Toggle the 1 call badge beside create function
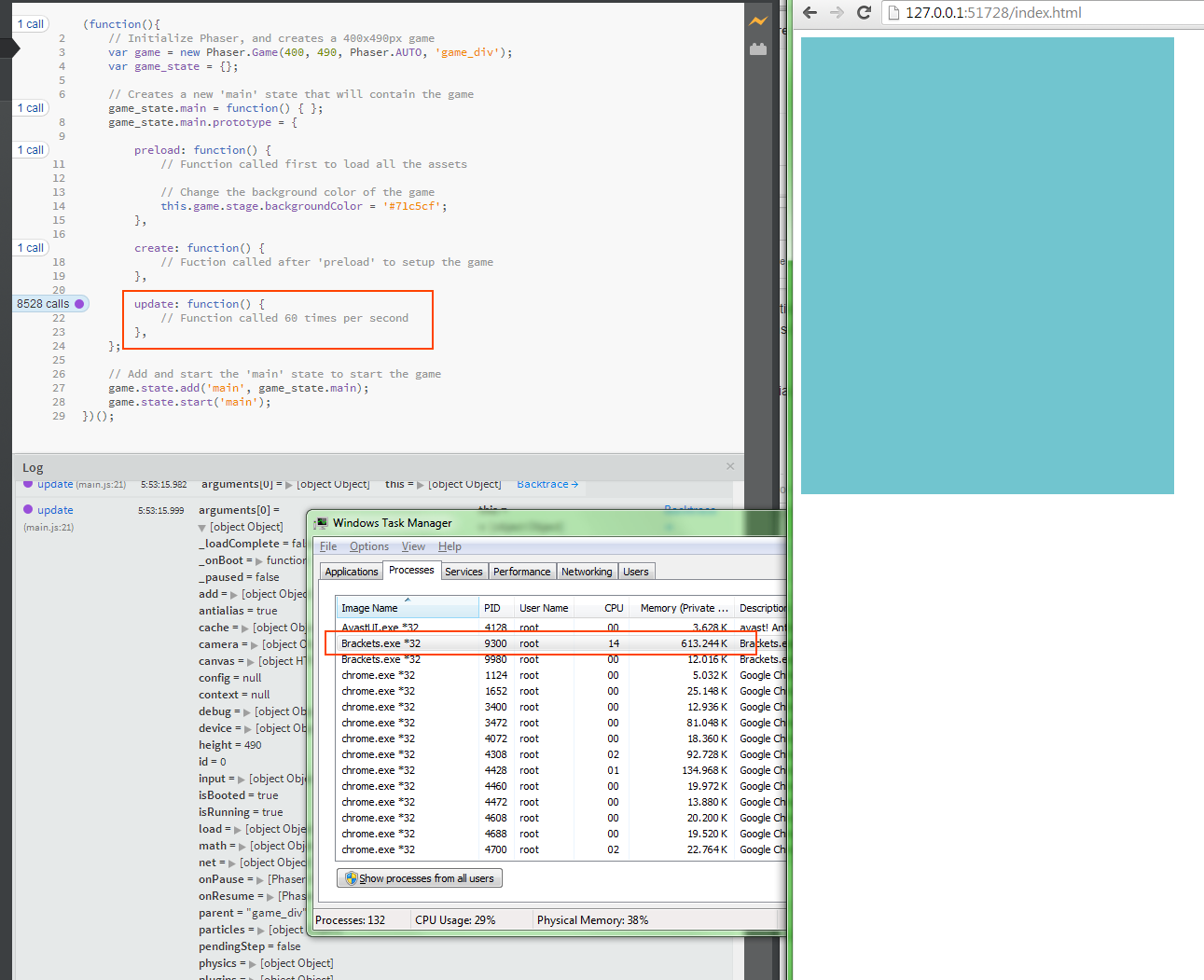This screenshot has height=980, width=1204. point(31,248)
